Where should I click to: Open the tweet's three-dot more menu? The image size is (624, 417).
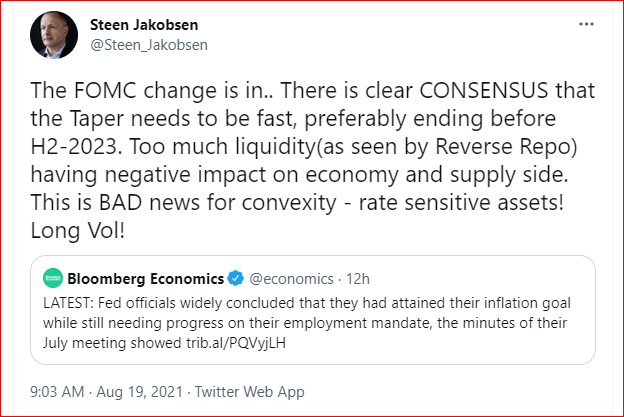click(586, 24)
